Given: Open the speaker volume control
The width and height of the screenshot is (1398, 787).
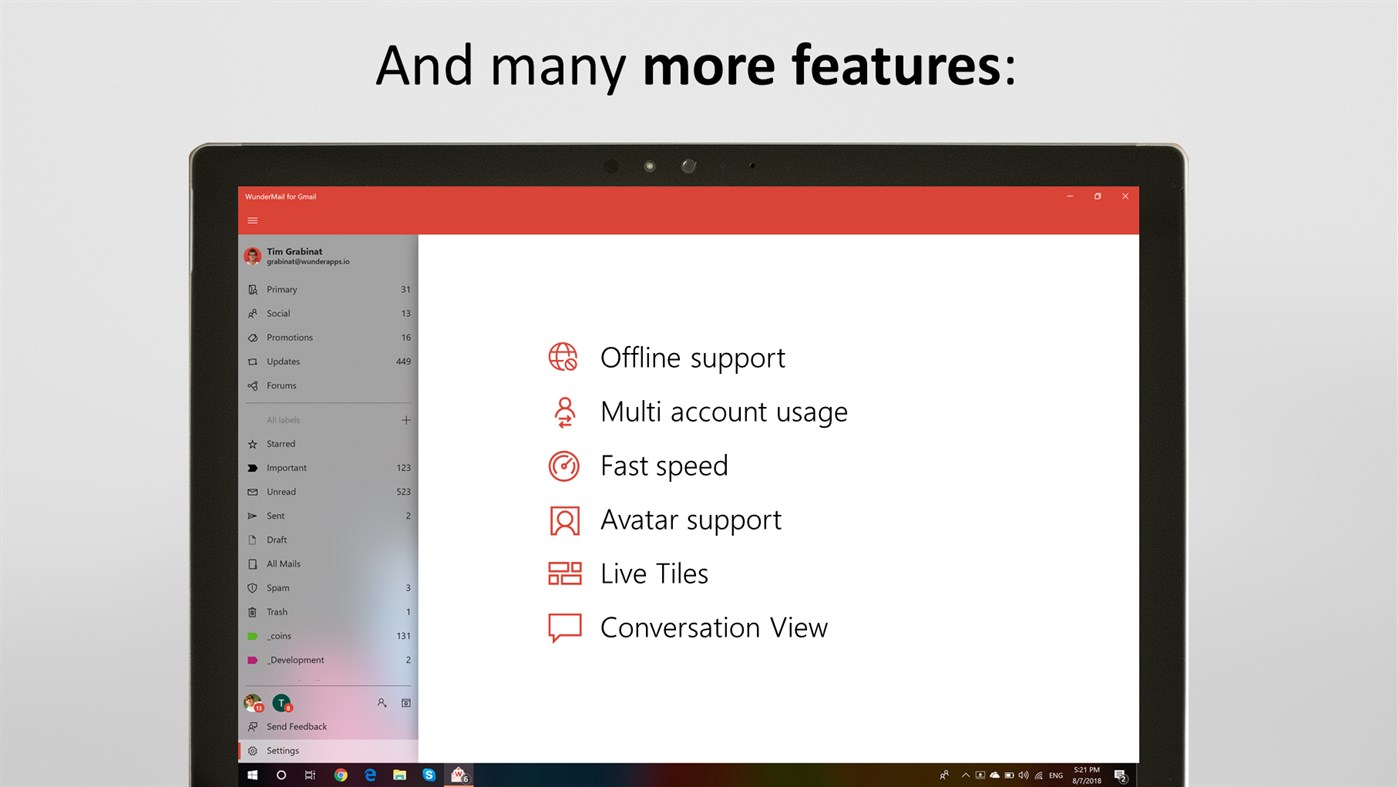Looking at the screenshot, I should [1022, 774].
